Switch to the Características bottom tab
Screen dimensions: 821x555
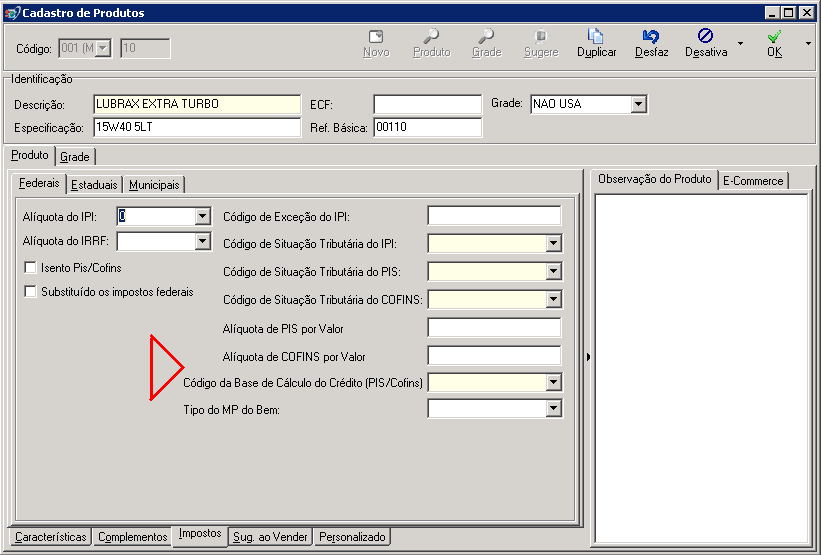51,537
